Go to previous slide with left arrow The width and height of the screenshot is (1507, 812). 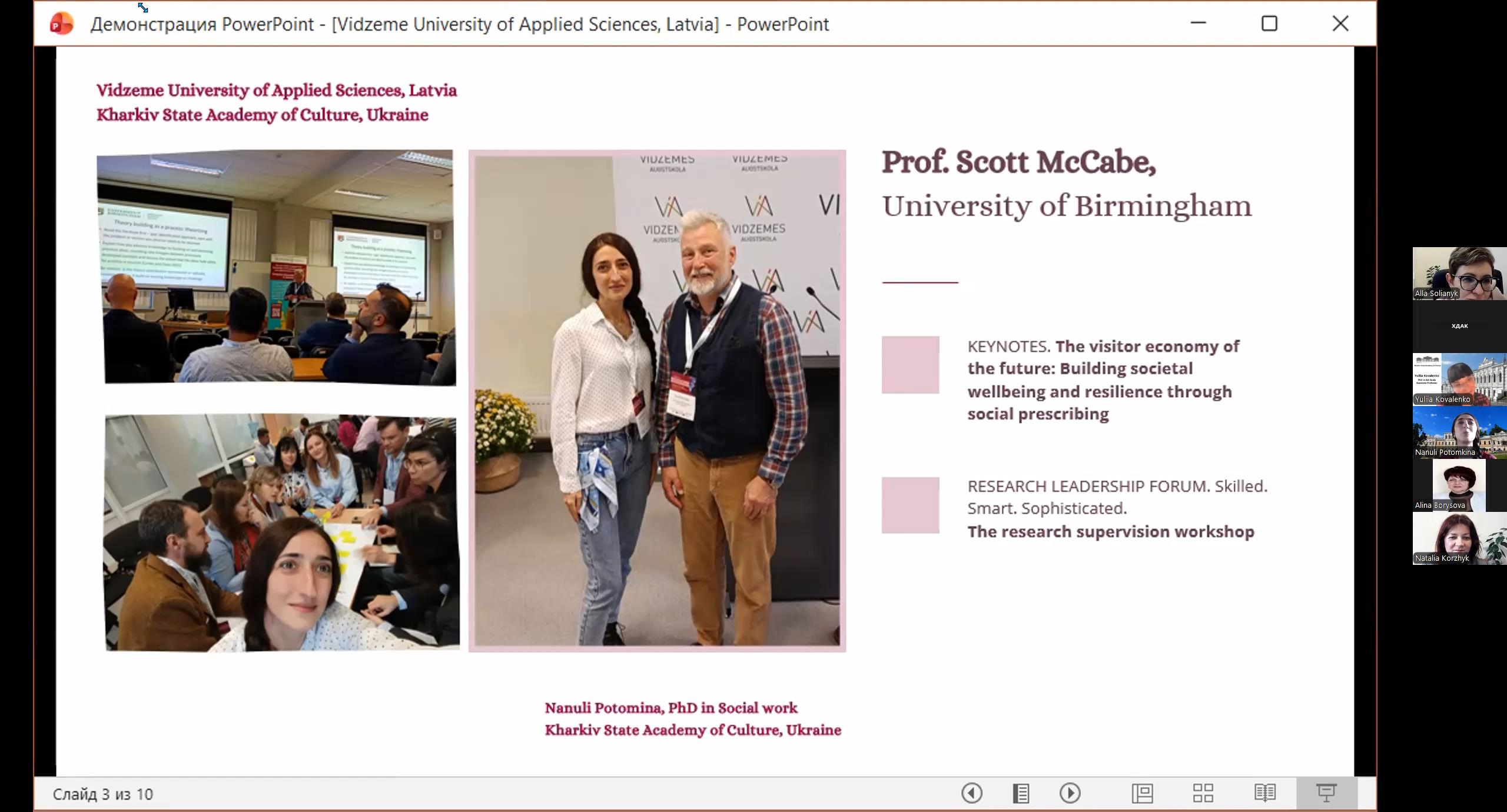coord(972,793)
